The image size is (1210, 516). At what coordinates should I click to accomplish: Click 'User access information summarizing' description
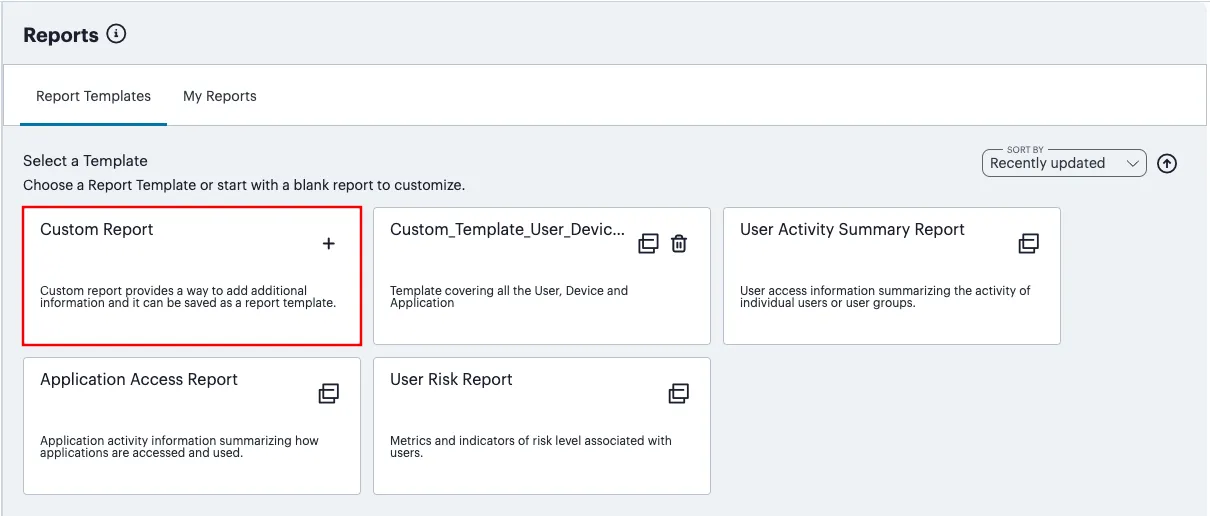[x=885, y=297]
